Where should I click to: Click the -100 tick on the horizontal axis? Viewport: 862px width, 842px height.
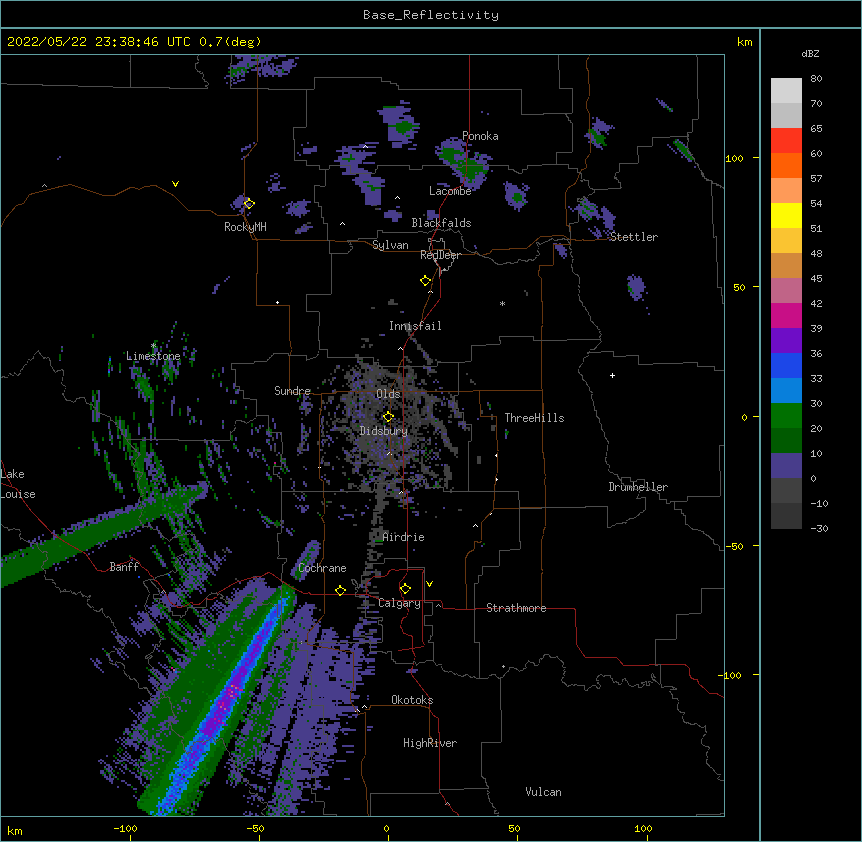point(125,828)
